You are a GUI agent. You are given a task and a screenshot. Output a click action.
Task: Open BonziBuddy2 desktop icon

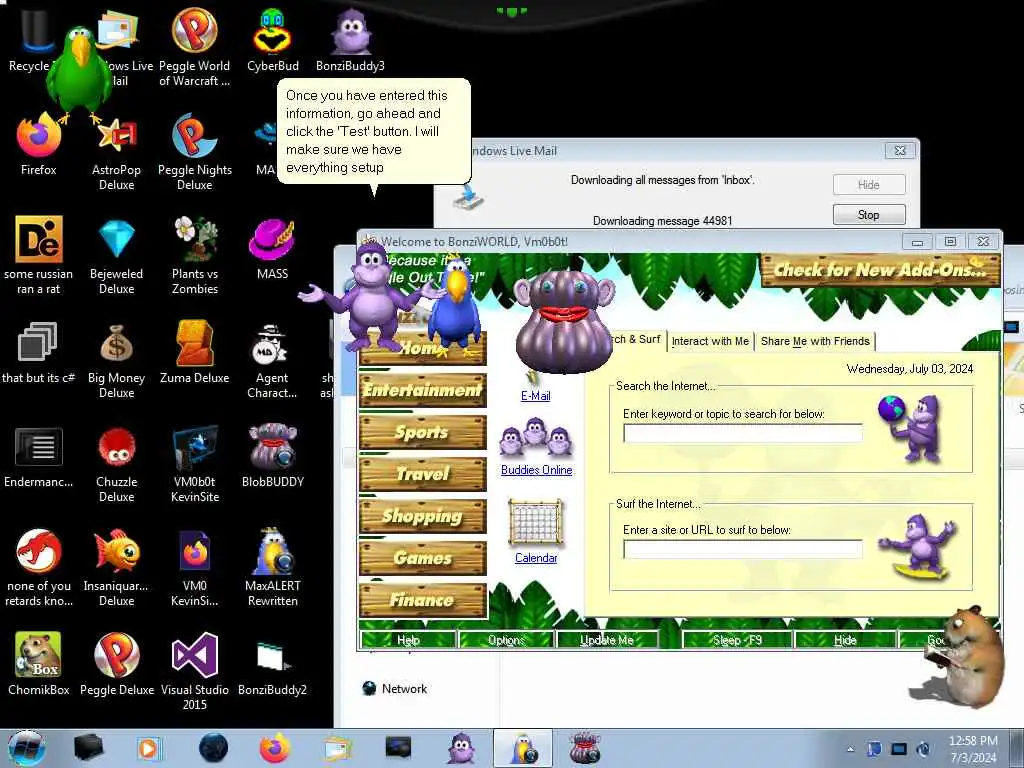click(272, 666)
